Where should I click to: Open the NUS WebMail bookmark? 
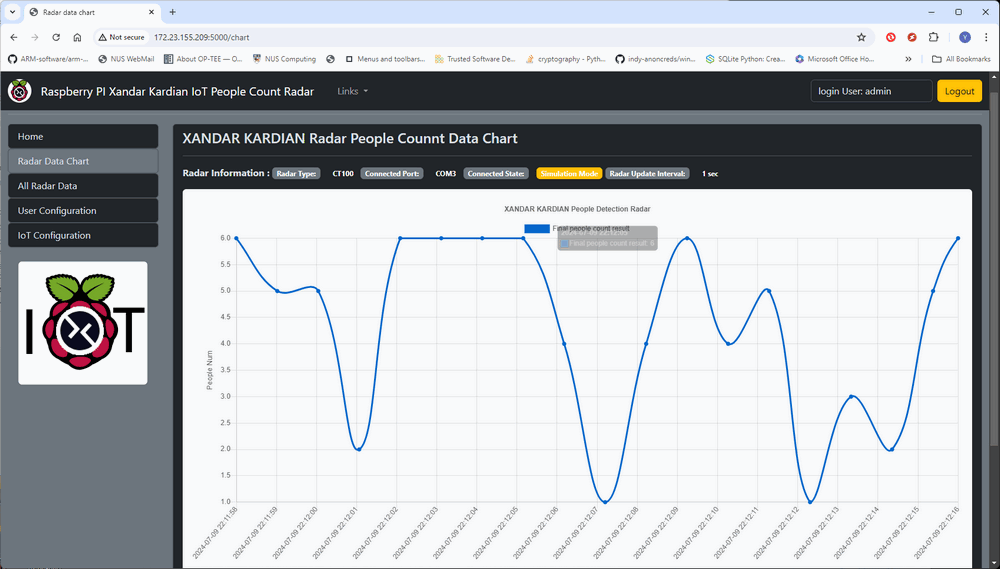[126, 59]
